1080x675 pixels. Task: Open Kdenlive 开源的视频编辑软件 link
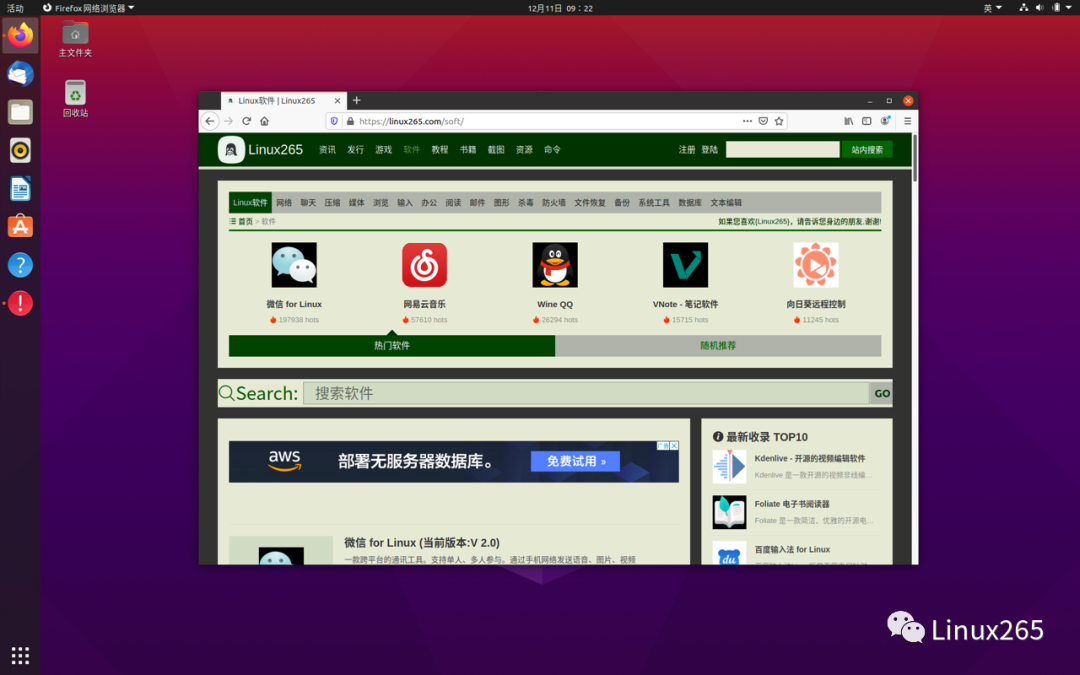(x=809, y=459)
